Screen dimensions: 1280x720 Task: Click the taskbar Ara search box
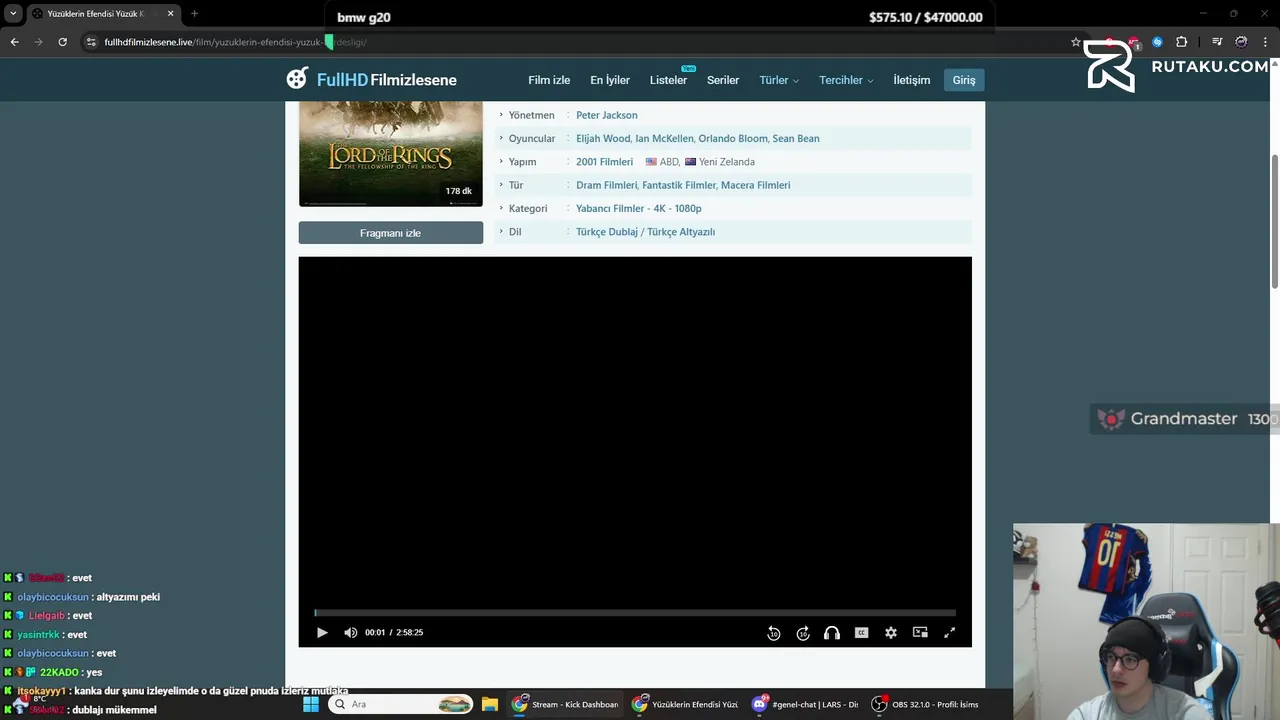[401, 704]
